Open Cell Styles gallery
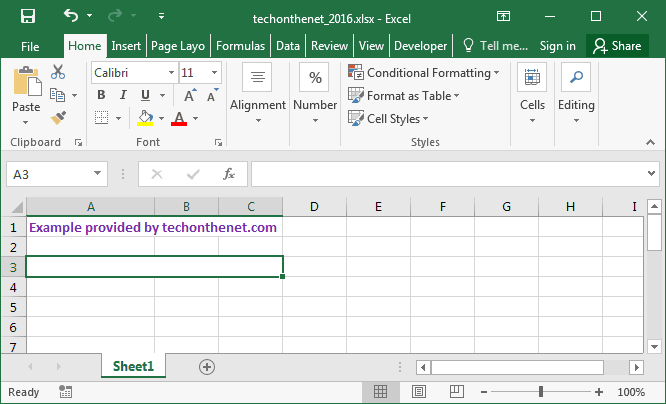The height and width of the screenshot is (404, 666). click(x=388, y=119)
